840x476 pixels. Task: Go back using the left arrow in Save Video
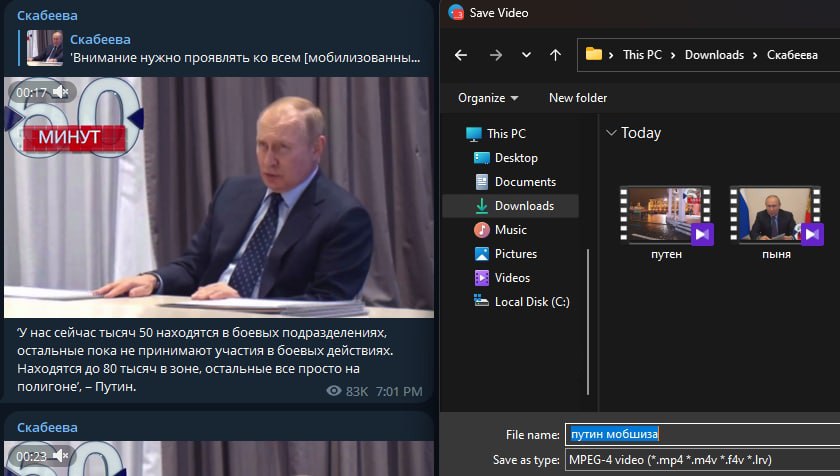tap(461, 55)
